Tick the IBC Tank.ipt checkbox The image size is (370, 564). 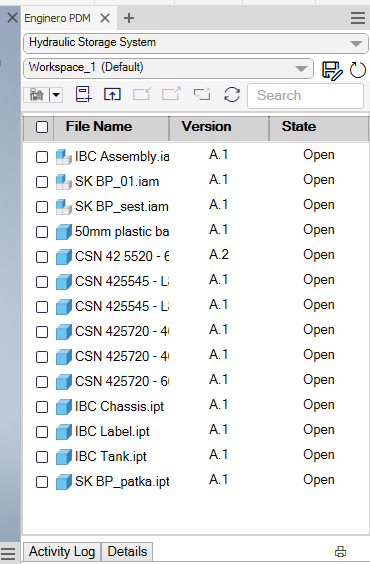(42, 457)
